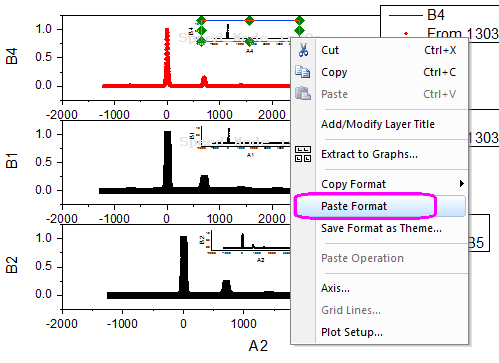The height and width of the screenshot is (363, 499).
Task: Click the From 1303 legend entry
Action: coord(463,33)
